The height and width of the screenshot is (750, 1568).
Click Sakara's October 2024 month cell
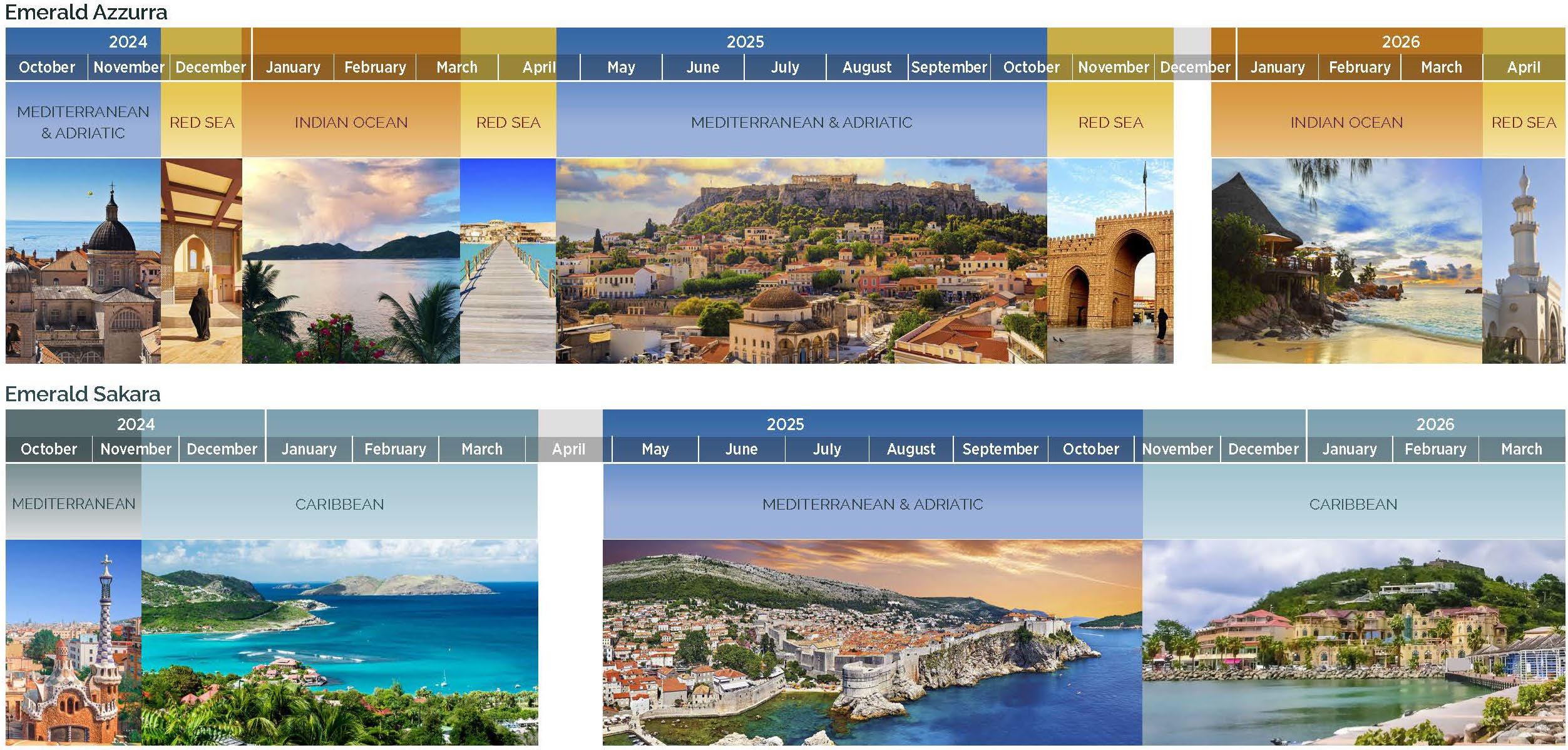click(x=49, y=449)
